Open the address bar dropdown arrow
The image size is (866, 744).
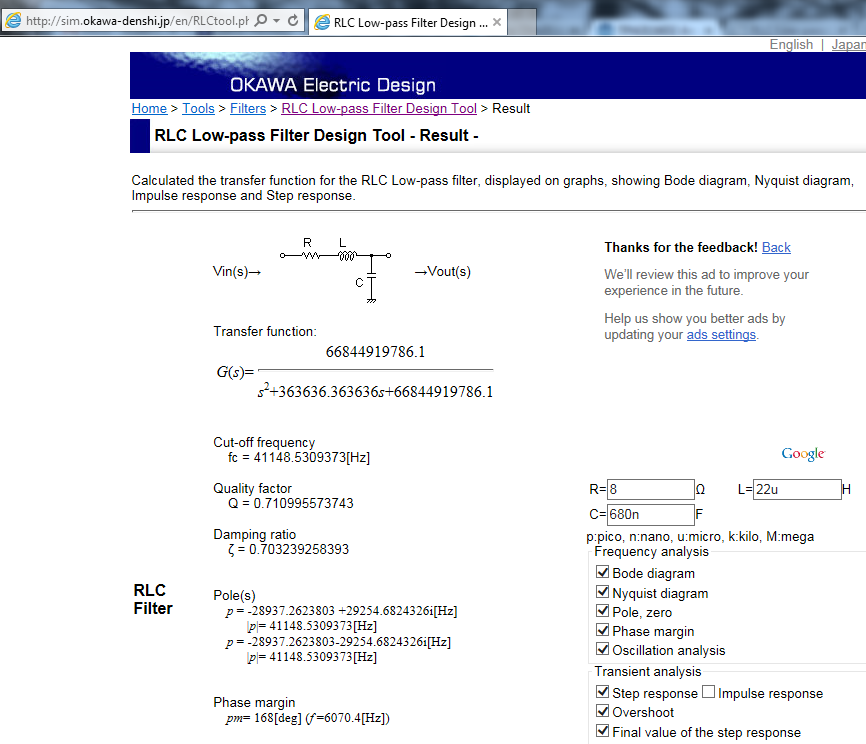click(x=277, y=21)
